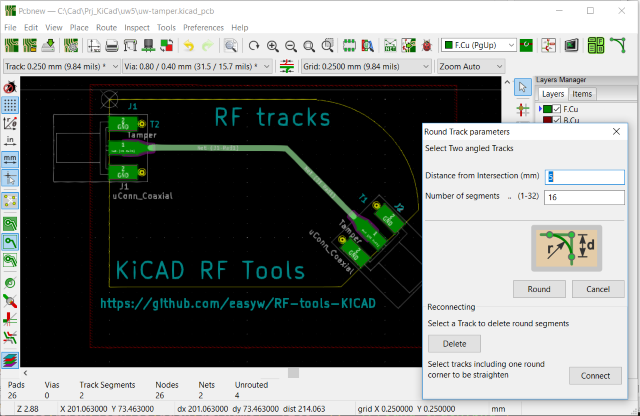Select the arrow cursor tool in right toolbar

(522, 89)
